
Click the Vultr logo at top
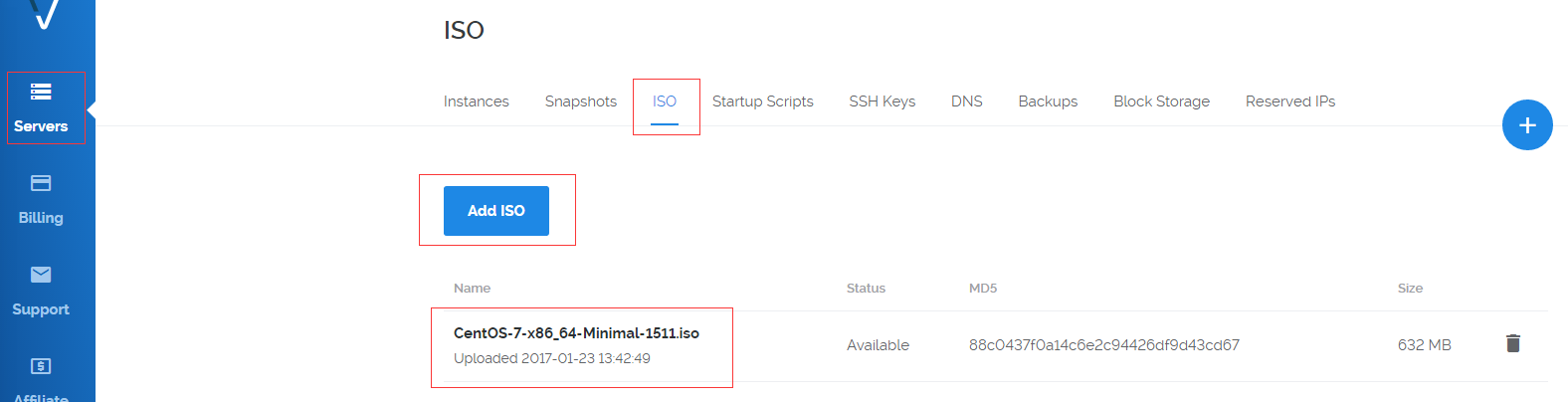[x=44, y=13]
